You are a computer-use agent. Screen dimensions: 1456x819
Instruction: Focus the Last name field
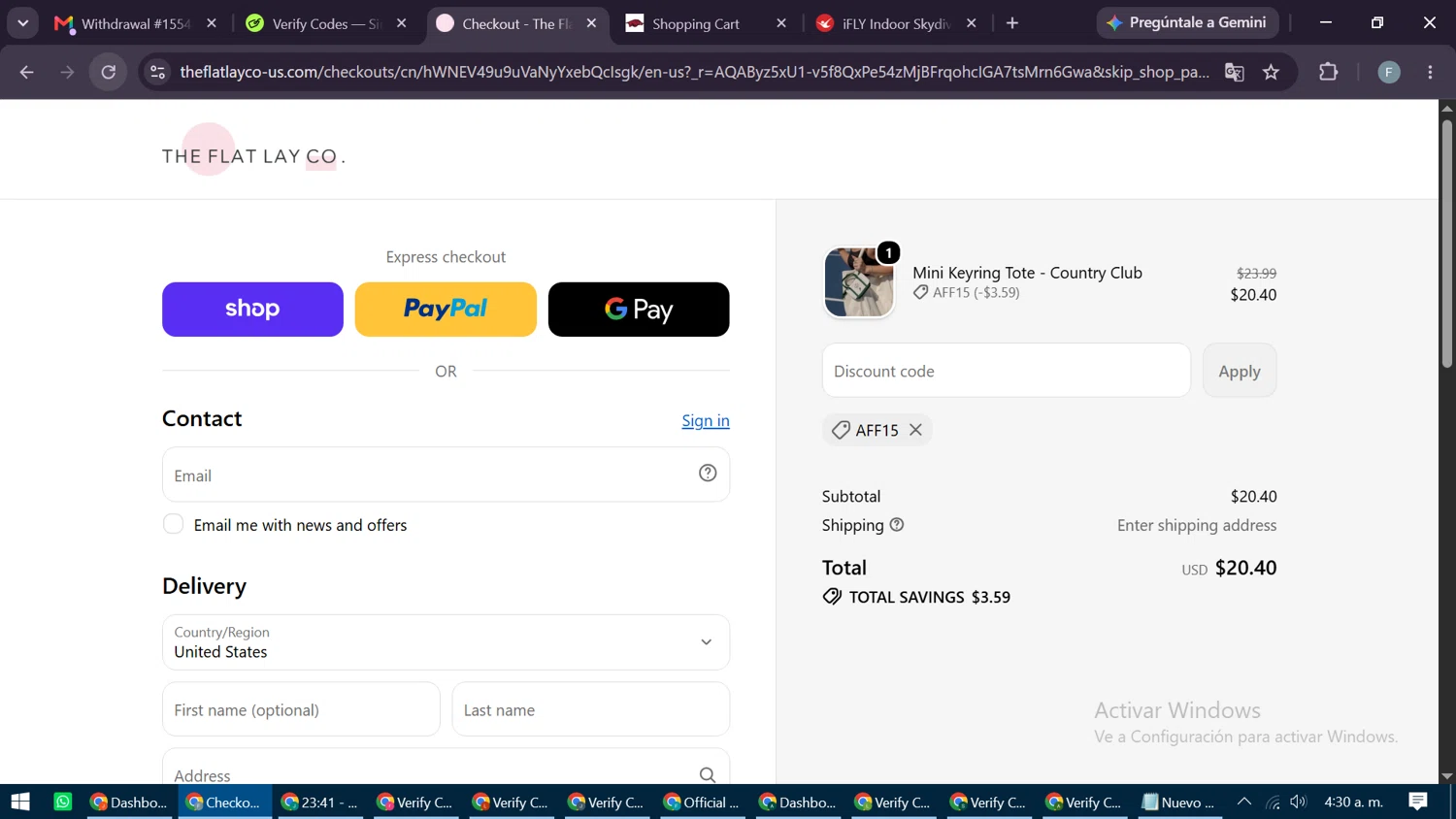click(590, 709)
